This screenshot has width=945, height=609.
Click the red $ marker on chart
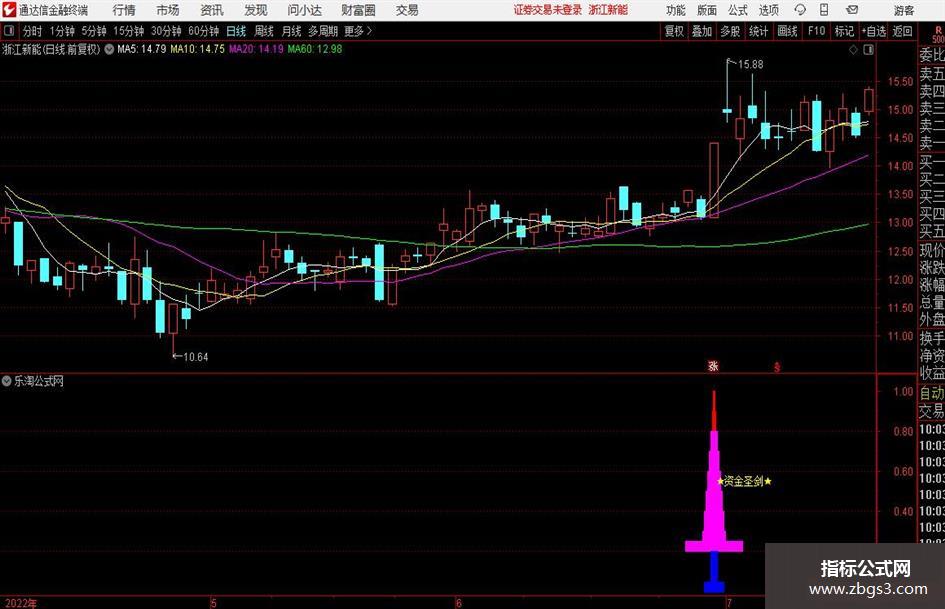point(777,367)
